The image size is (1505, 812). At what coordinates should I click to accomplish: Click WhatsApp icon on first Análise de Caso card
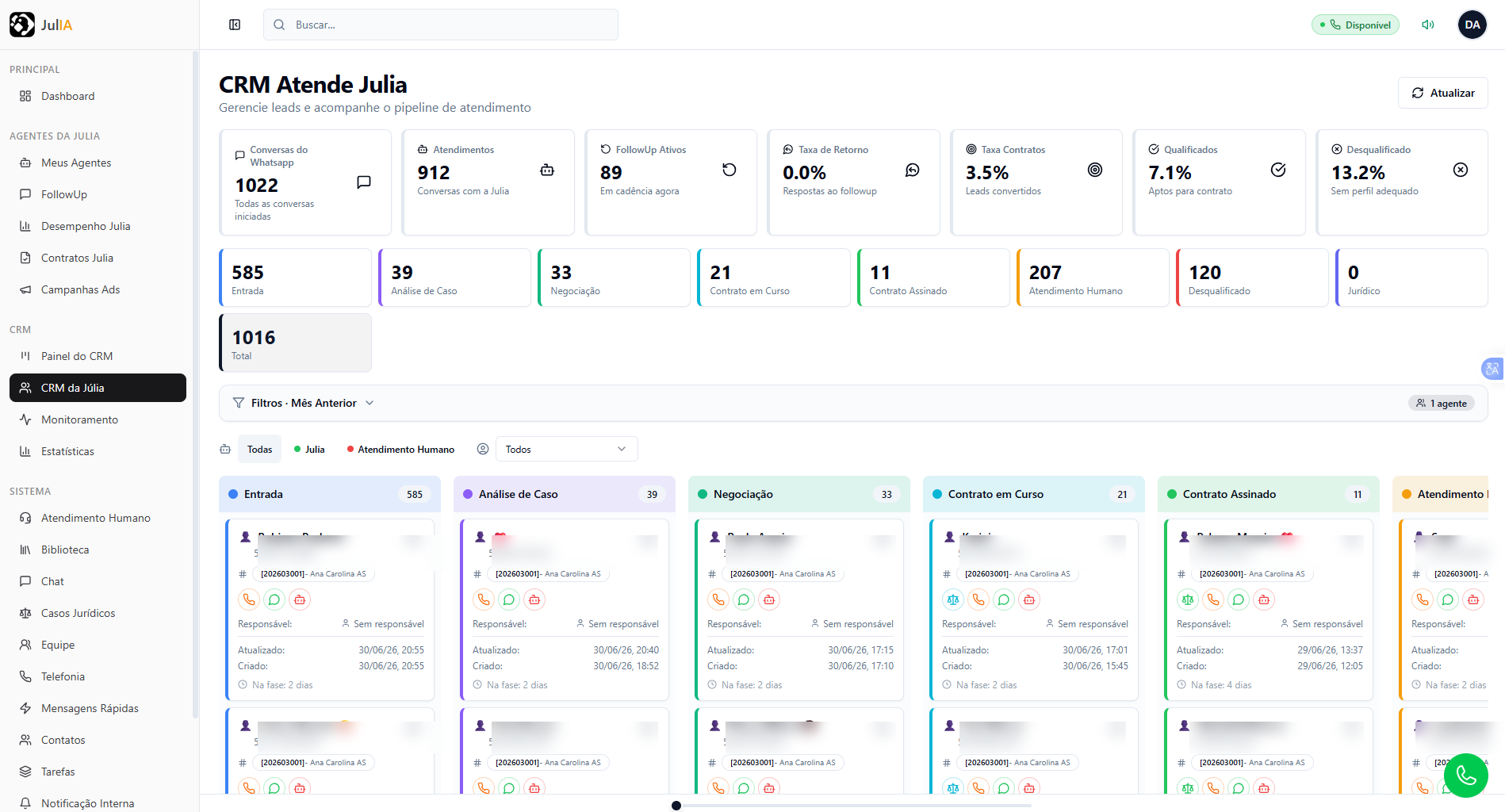pos(509,599)
